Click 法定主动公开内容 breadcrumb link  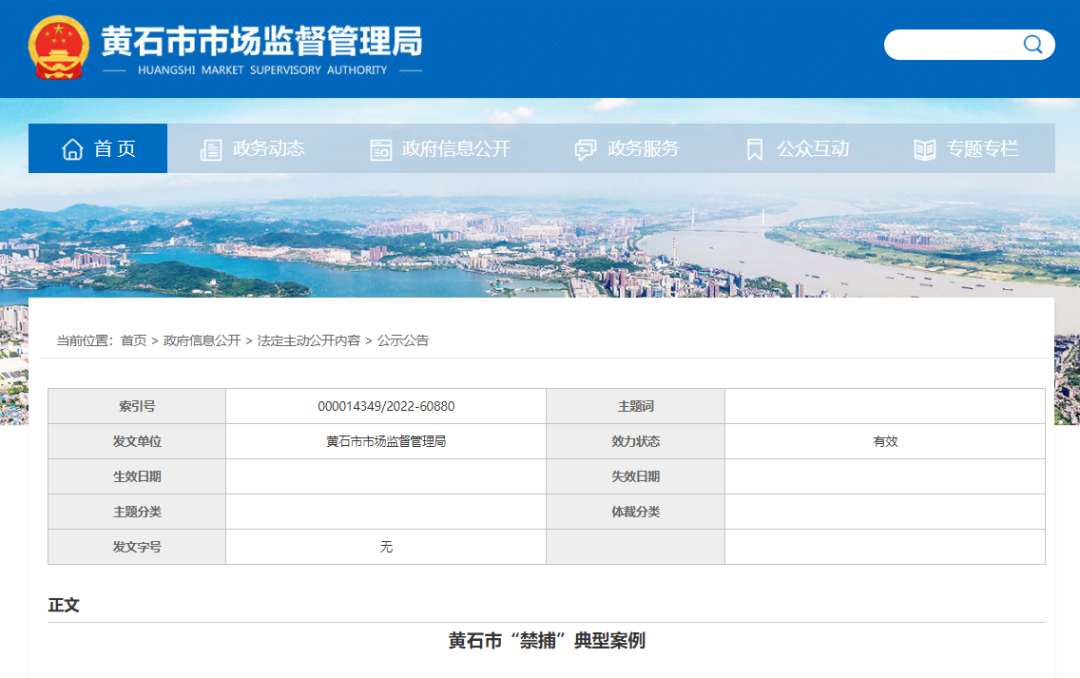click(309, 340)
